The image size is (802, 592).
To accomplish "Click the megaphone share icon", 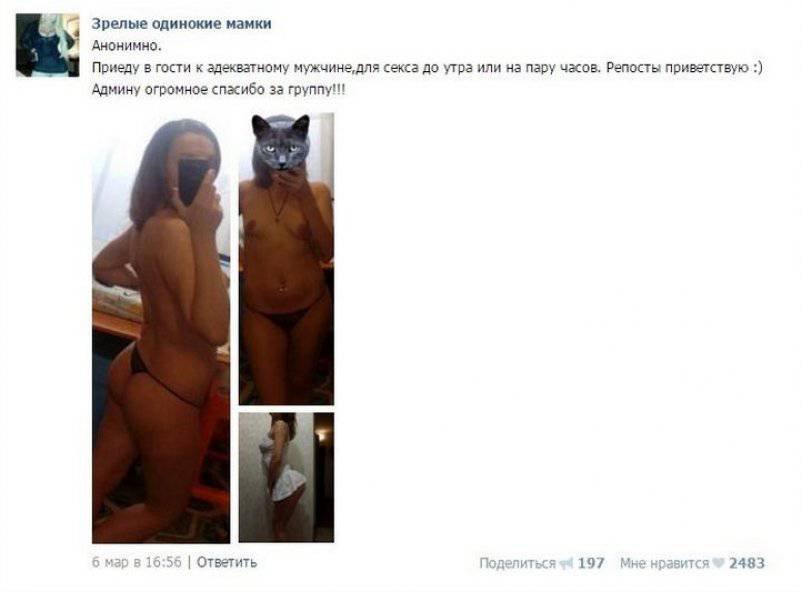I will tap(566, 564).
